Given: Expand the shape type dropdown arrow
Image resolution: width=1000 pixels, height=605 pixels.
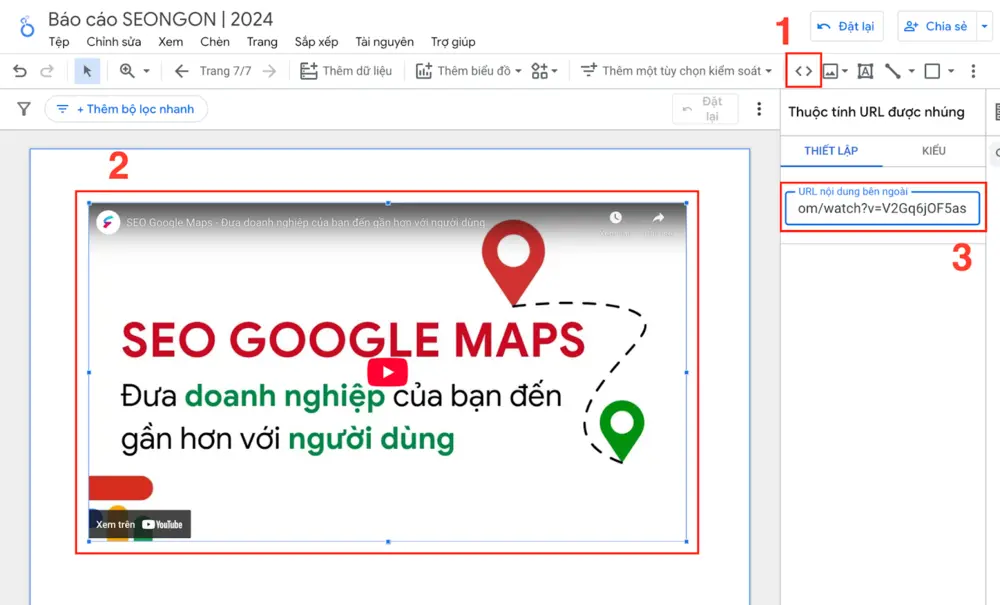Looking at the screenshot, I should tap(951, 71).
